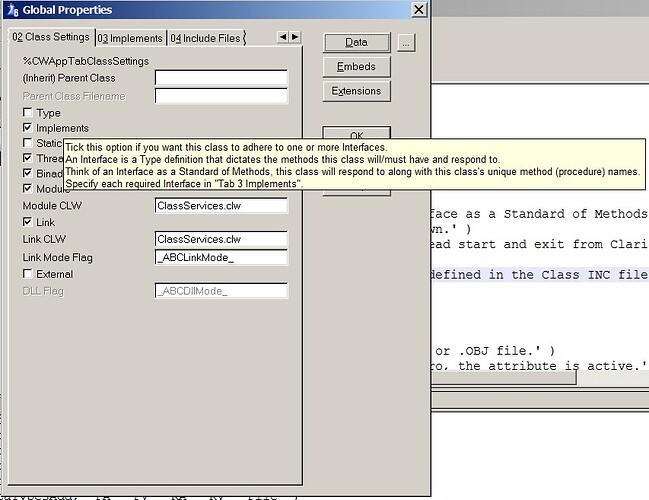Select the Link Mode Flag field
The image size is (649, 500).
221,257
